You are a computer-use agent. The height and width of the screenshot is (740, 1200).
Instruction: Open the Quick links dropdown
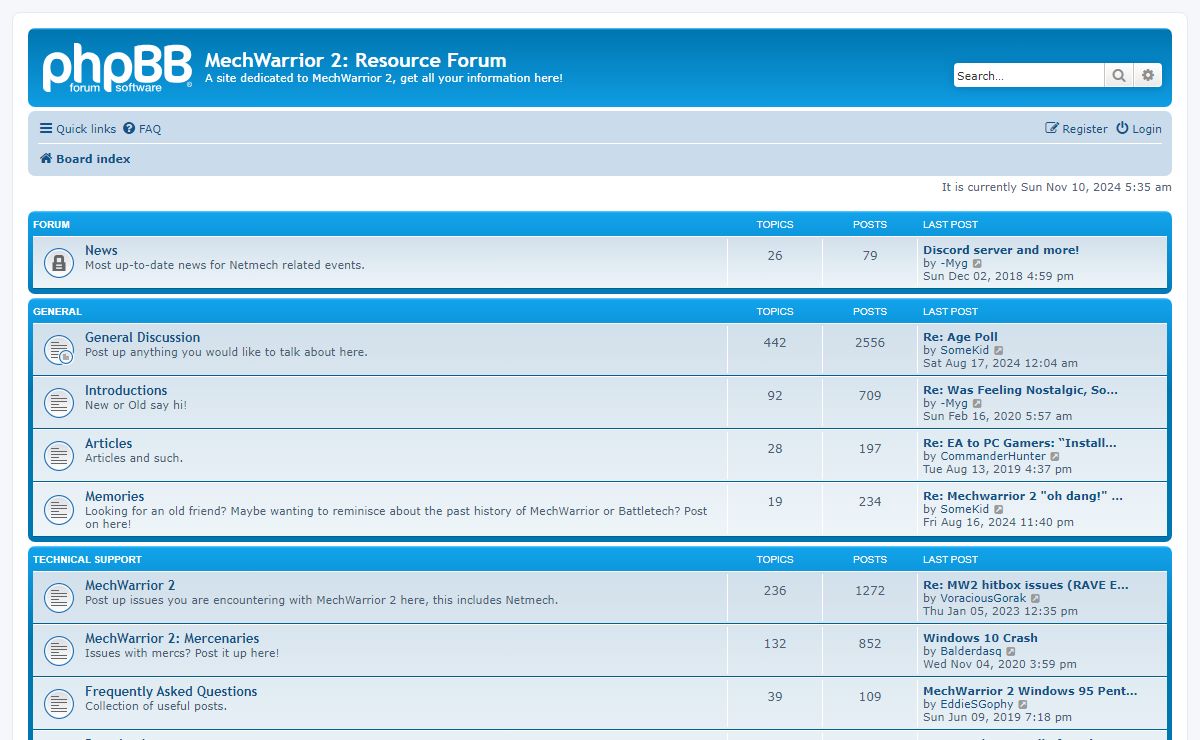coord(78,129)
